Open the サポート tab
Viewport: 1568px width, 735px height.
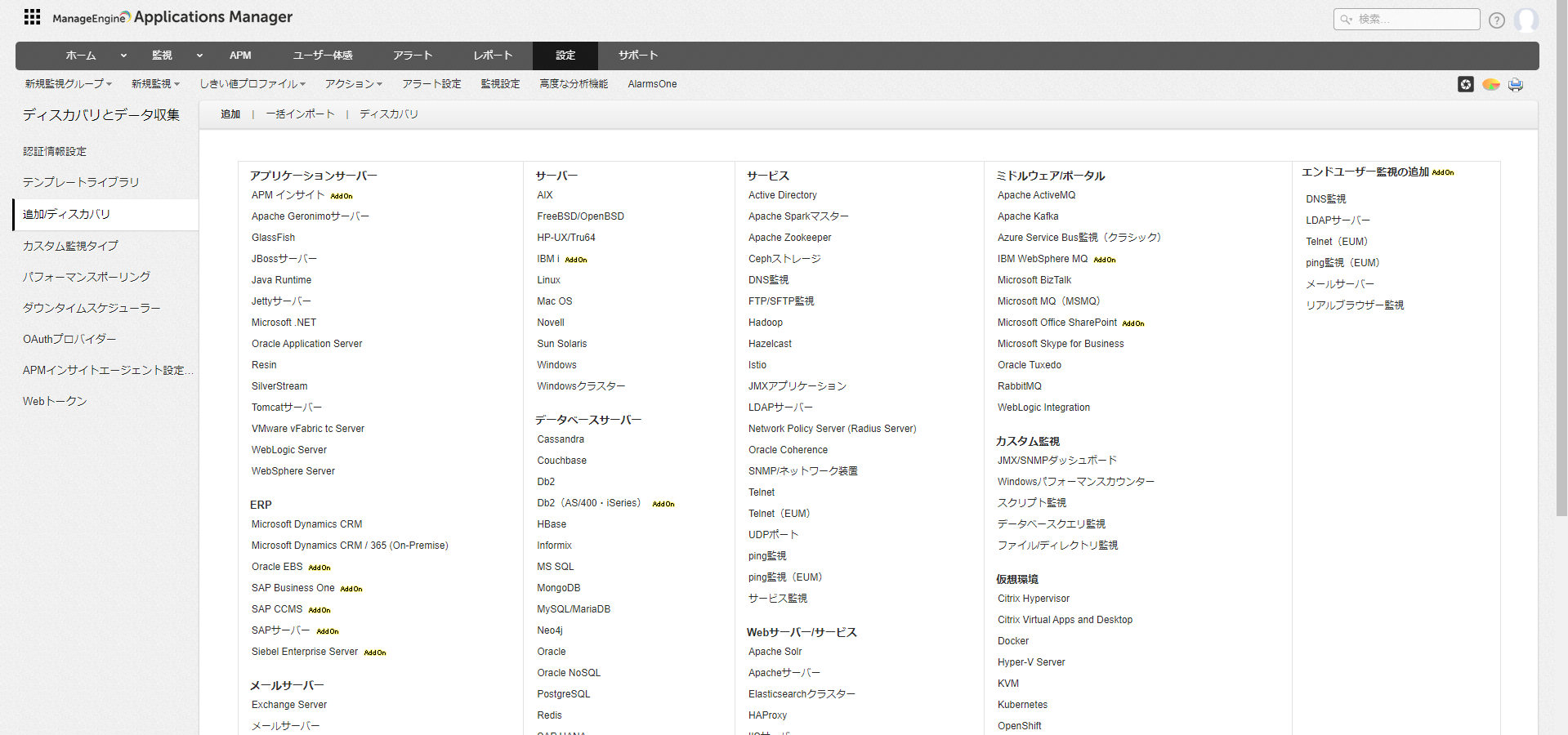click(x=638, y=56)
